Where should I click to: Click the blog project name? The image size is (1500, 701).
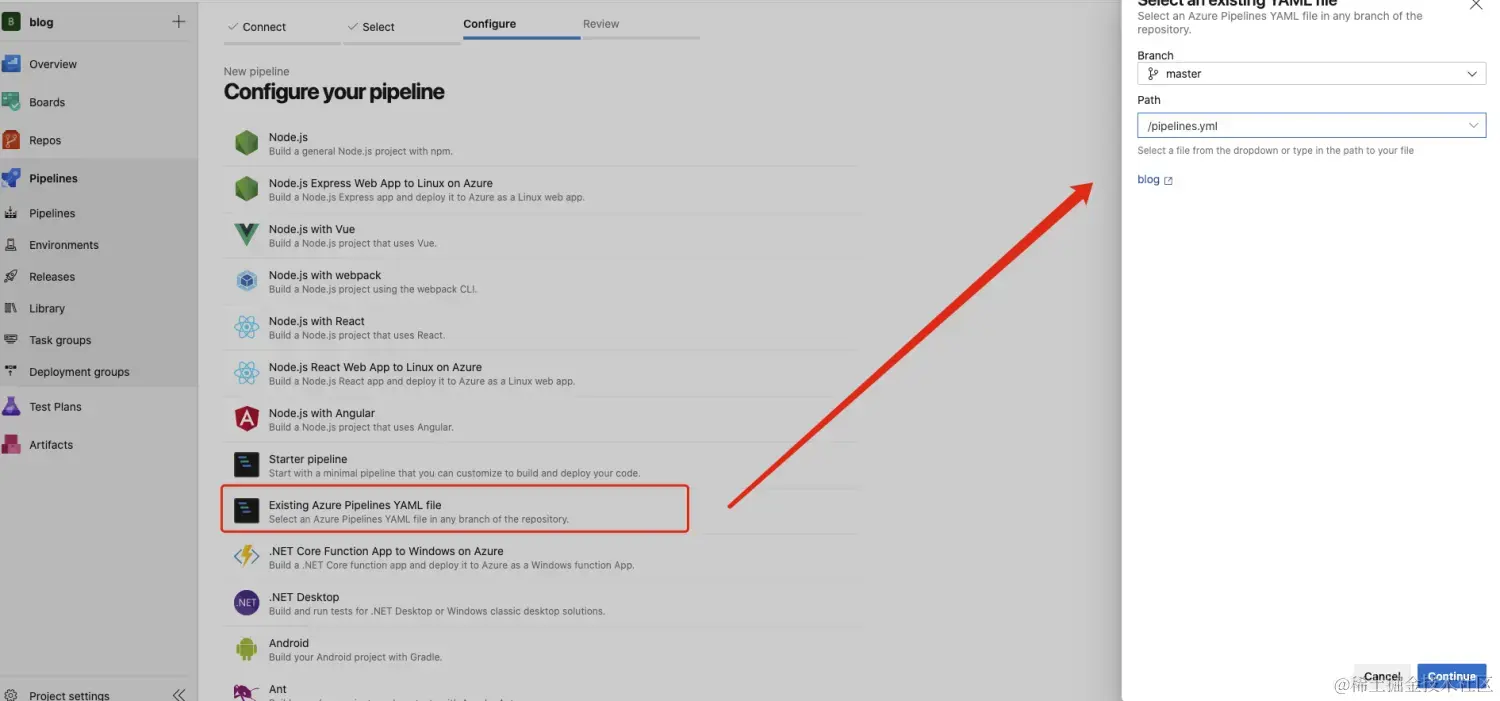[x=41, y=22]
